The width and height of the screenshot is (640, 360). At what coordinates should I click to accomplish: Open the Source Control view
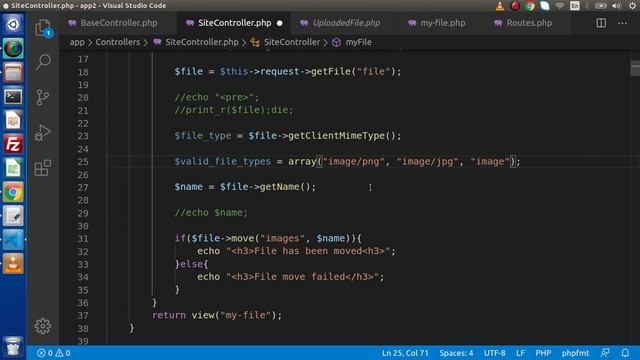pyautogui.click(x=42, y=97)
